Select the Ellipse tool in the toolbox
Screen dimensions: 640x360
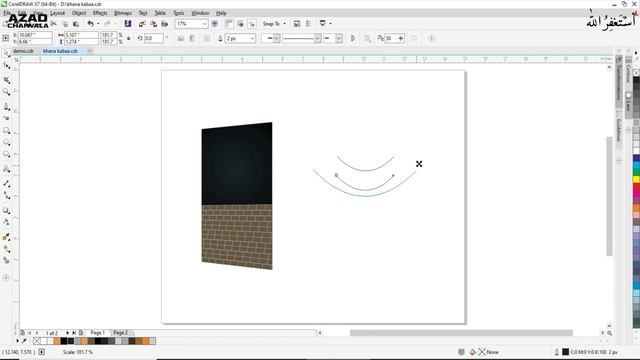[6, 142]
